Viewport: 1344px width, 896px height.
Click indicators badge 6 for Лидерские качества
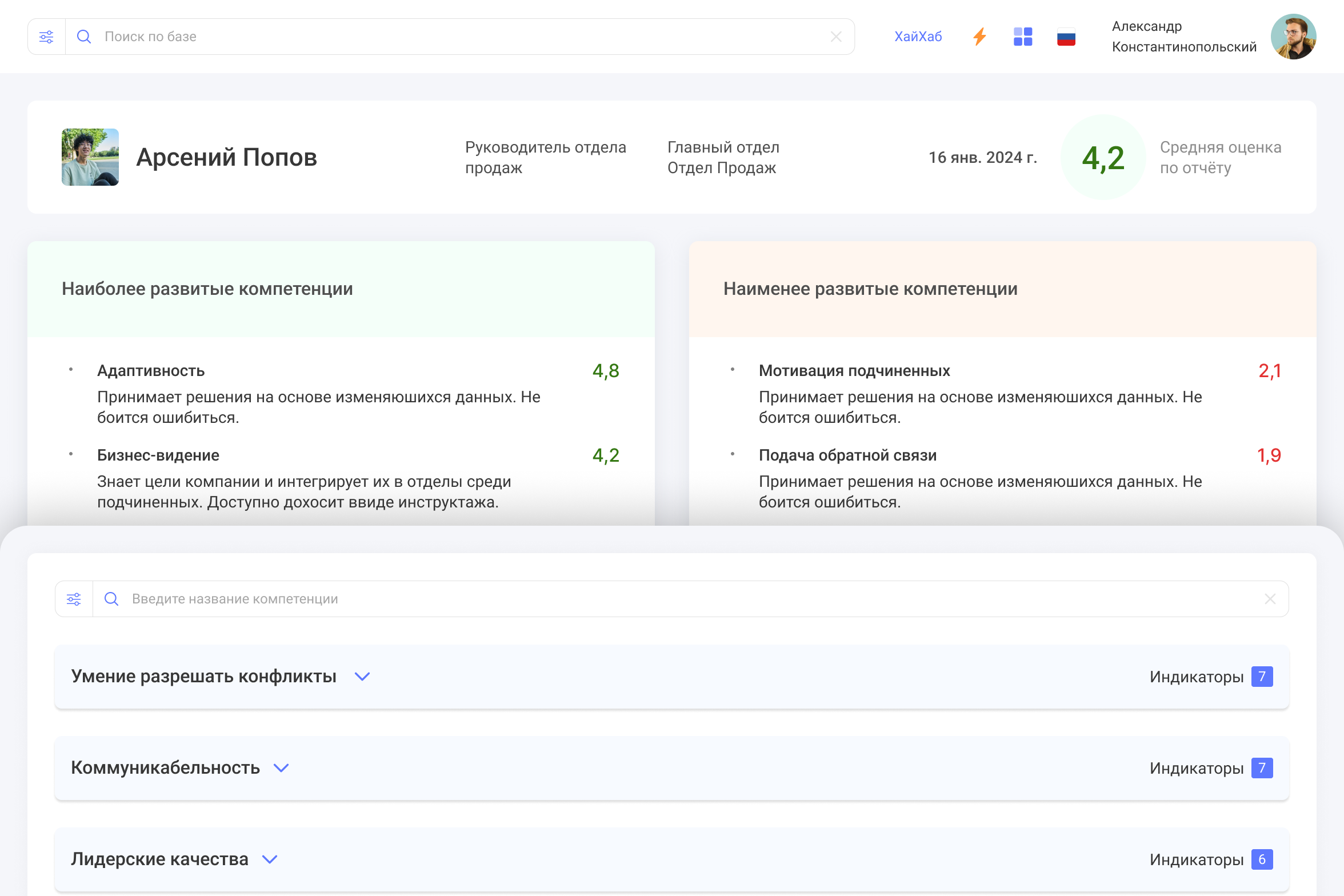[x=1262, y=859]
